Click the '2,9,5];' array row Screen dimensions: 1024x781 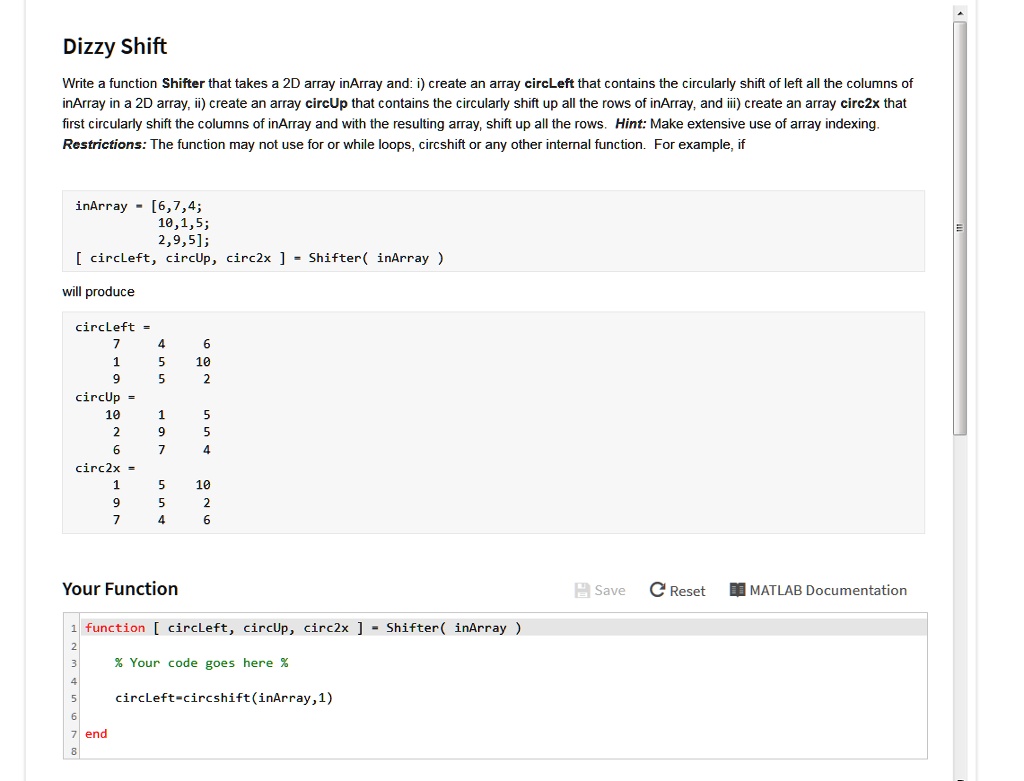click(x=184, y=240)
